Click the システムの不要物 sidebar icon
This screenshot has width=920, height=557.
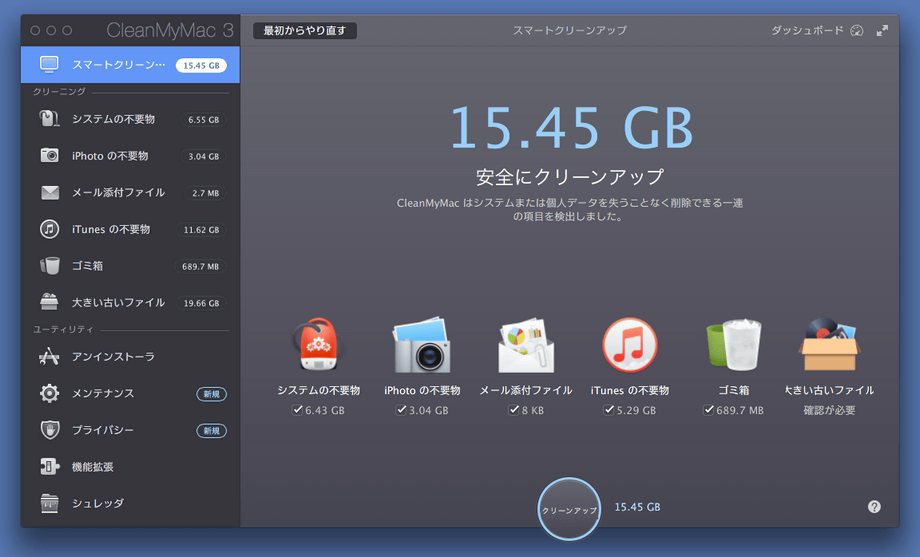(x=49, y=119)
